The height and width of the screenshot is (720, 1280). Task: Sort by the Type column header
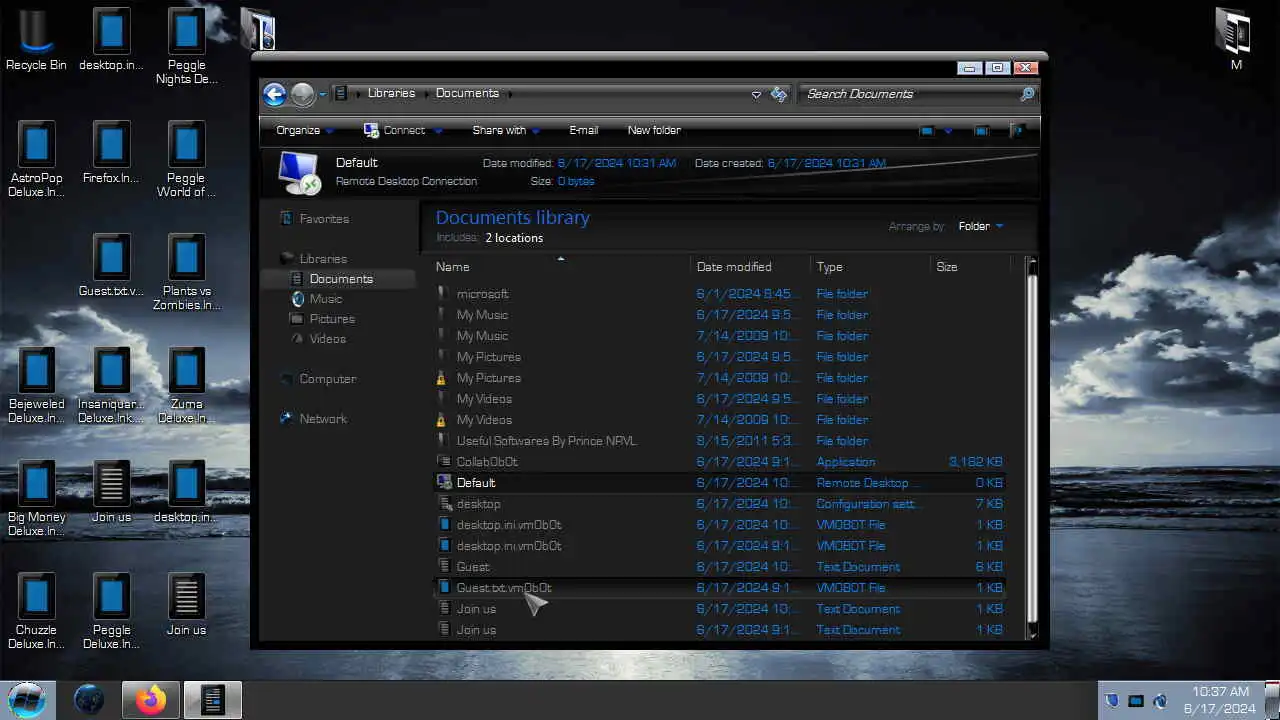[870, 267]
